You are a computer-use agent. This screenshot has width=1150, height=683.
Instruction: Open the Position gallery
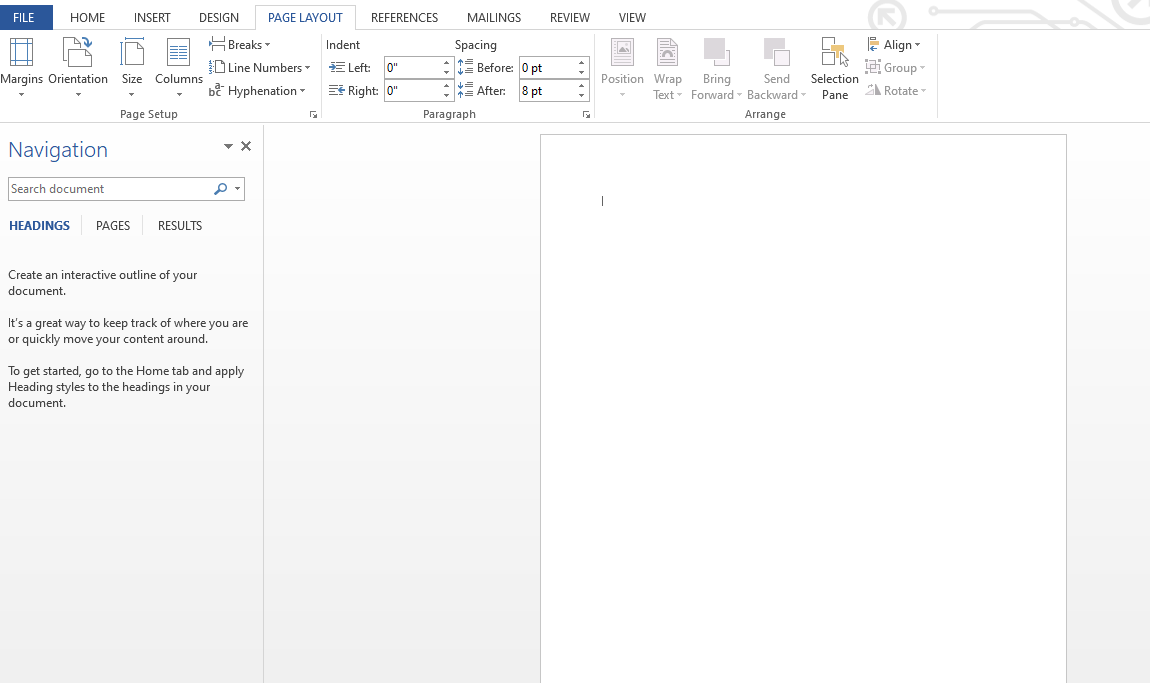click(x=622, y=67)
